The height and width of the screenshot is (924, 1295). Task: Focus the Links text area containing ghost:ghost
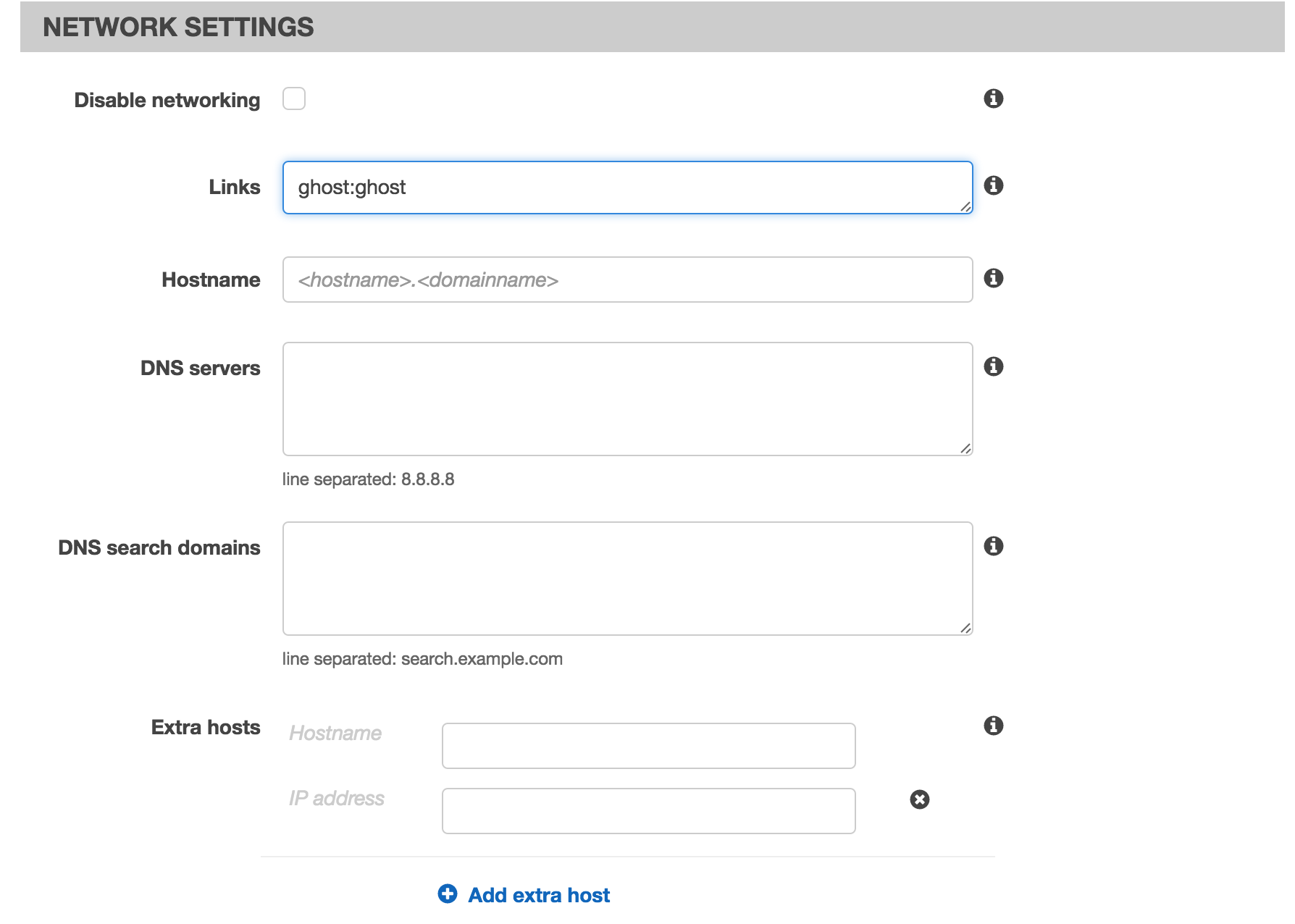coord(627,188)
